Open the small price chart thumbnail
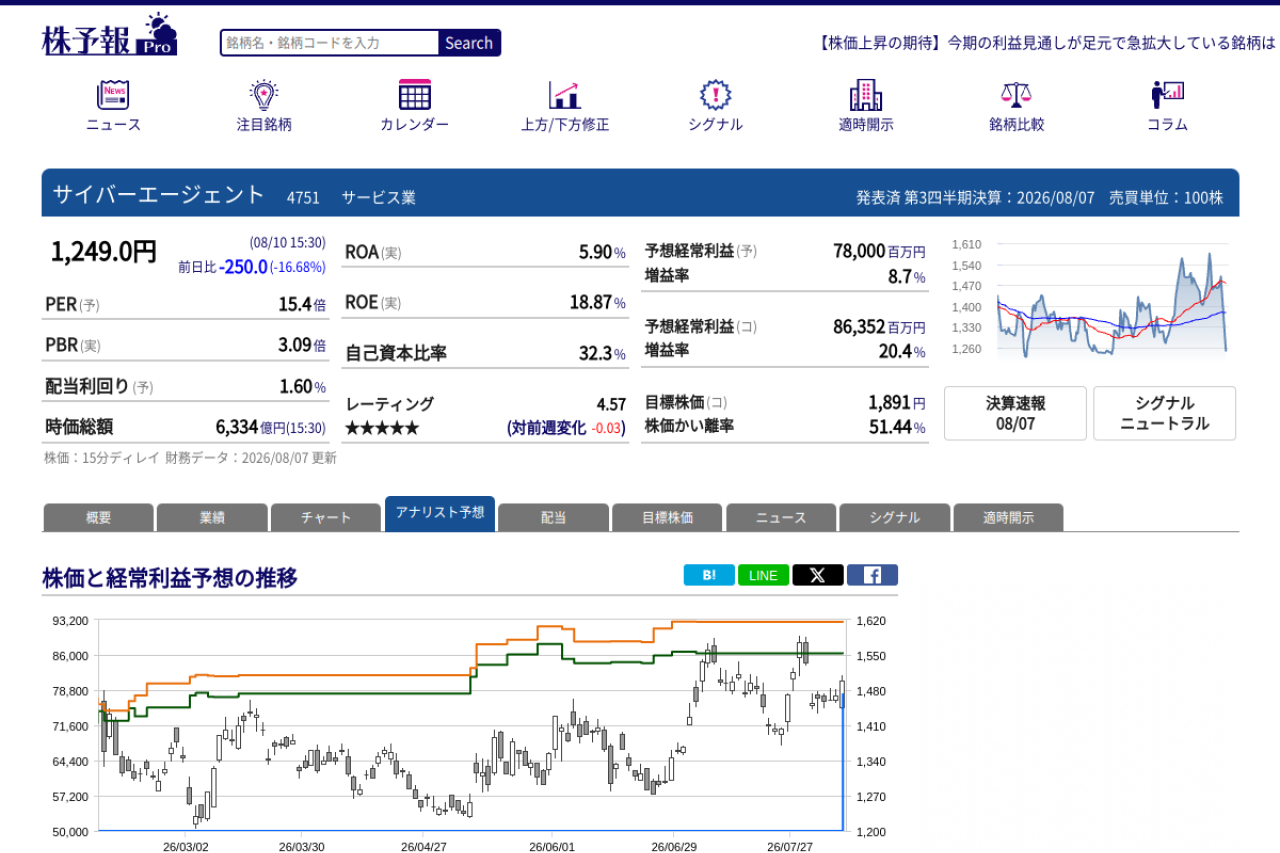Screen dimensions: 1280x853 click(1090, 298)
